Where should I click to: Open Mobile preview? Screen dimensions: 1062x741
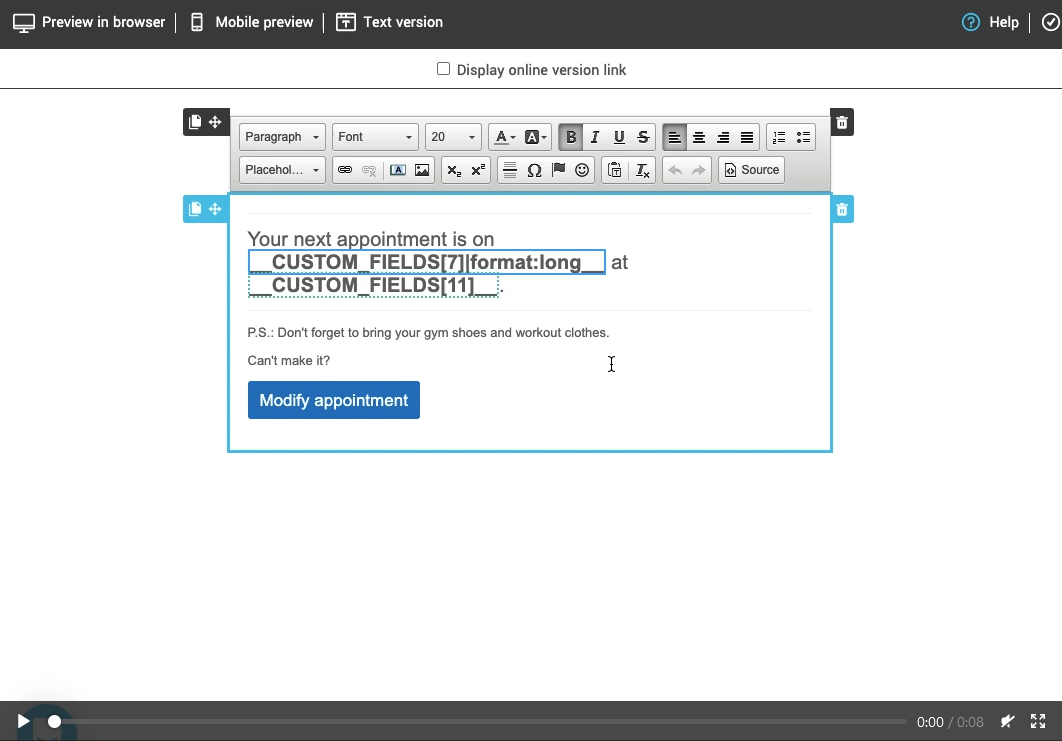[x=251, y=22]
